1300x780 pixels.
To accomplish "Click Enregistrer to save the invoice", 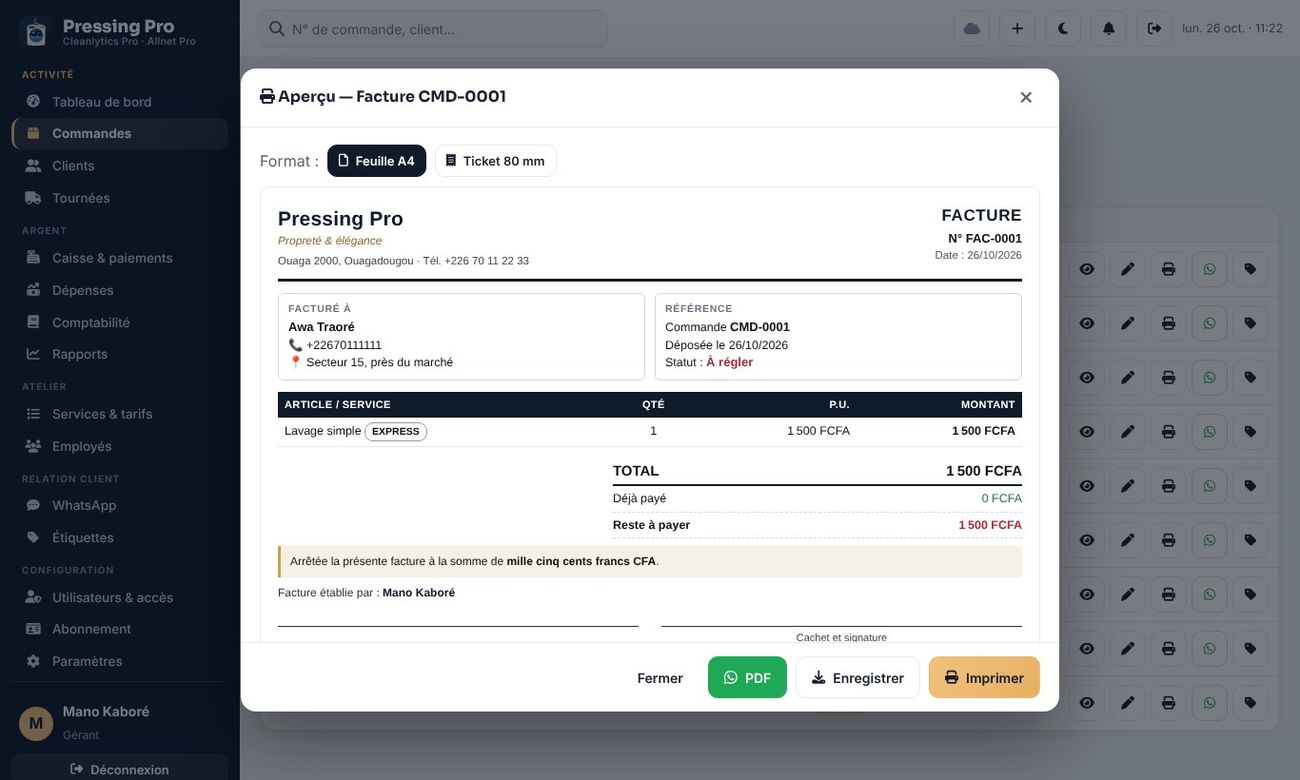I will click(x=858, y=678).
